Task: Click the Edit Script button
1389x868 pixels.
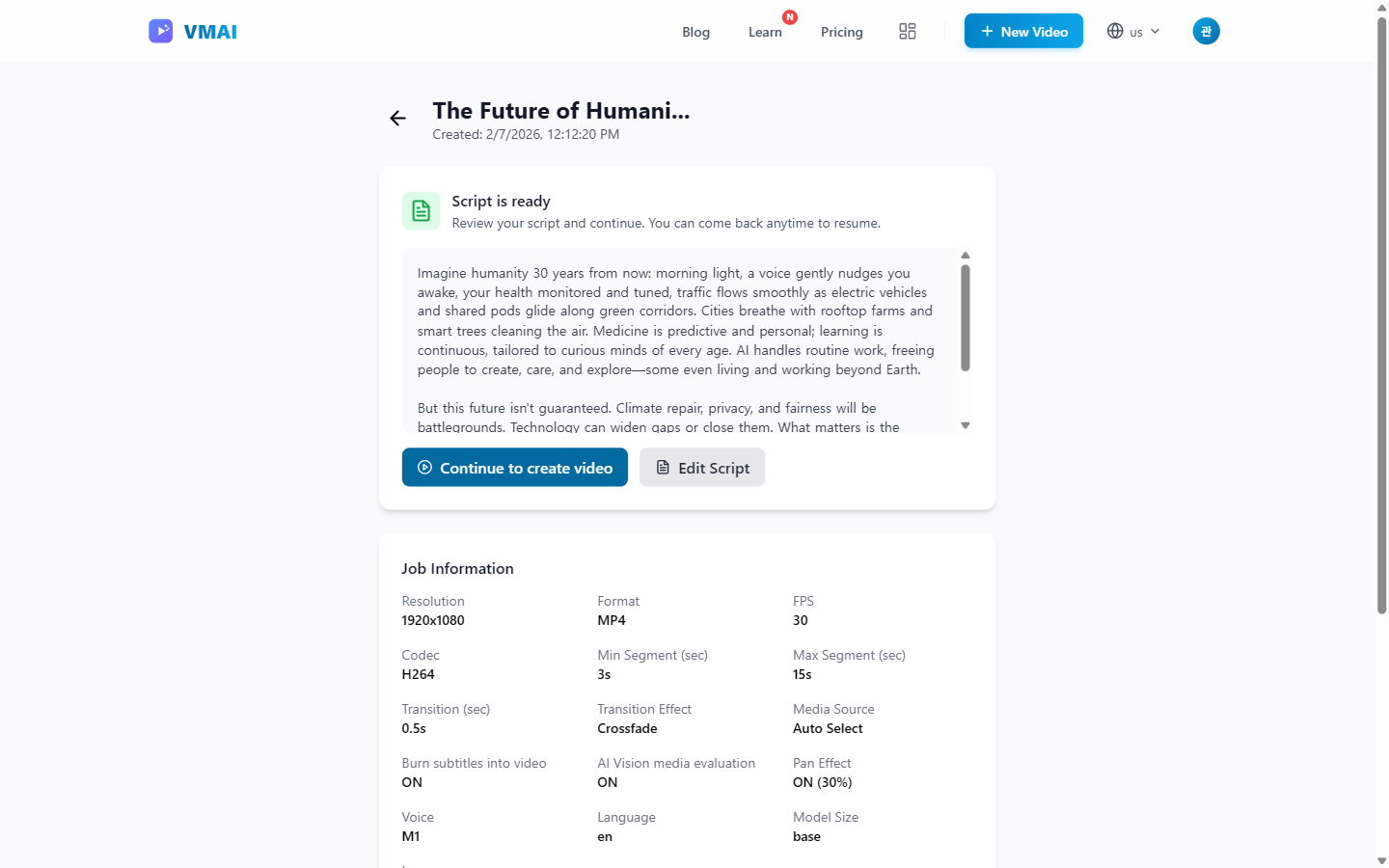Action: coord(702,467)
